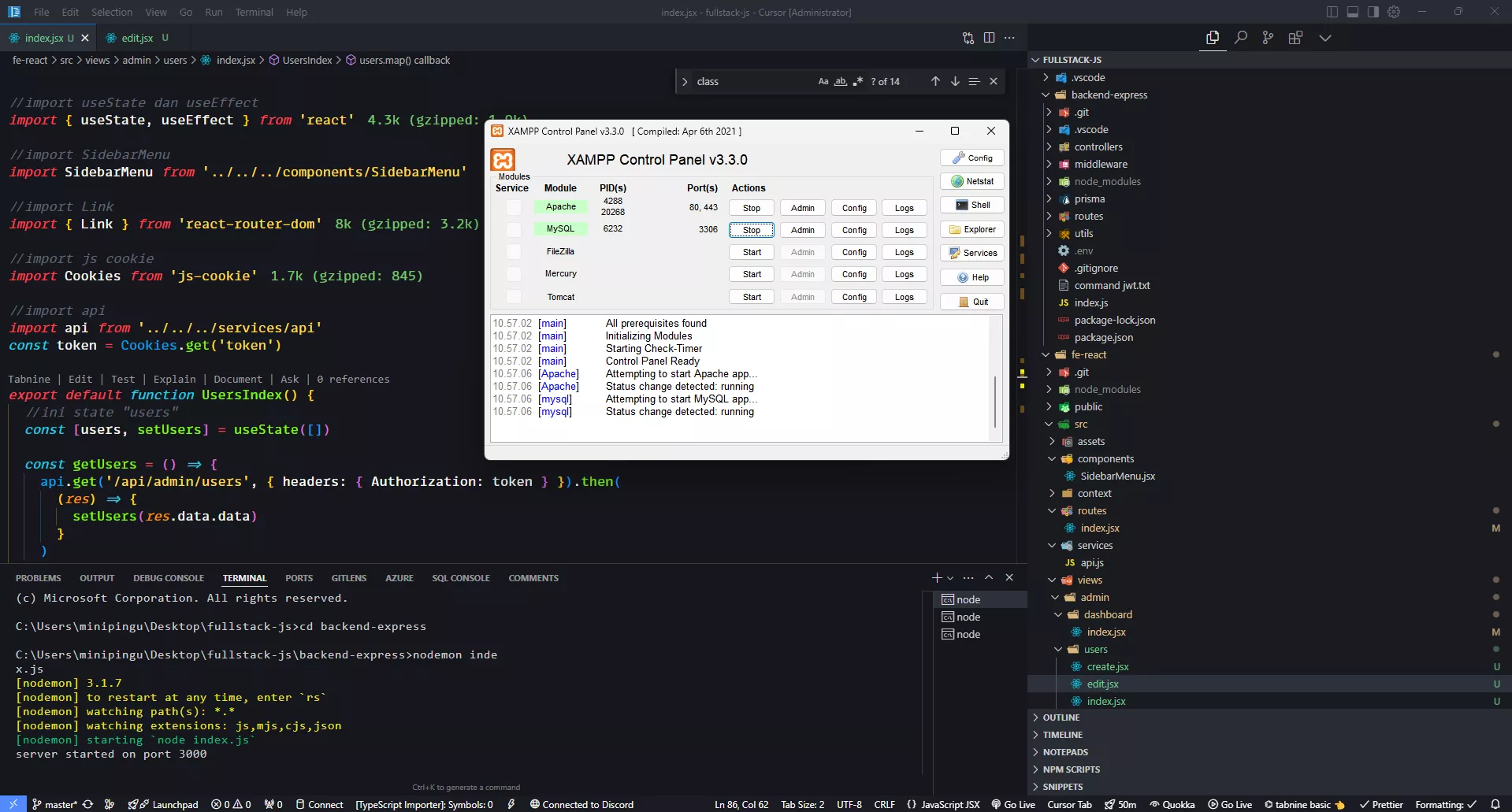Open the Selection menu
Screen dimensions: 1512x812
pyautogui.click(x=112, y=12)
